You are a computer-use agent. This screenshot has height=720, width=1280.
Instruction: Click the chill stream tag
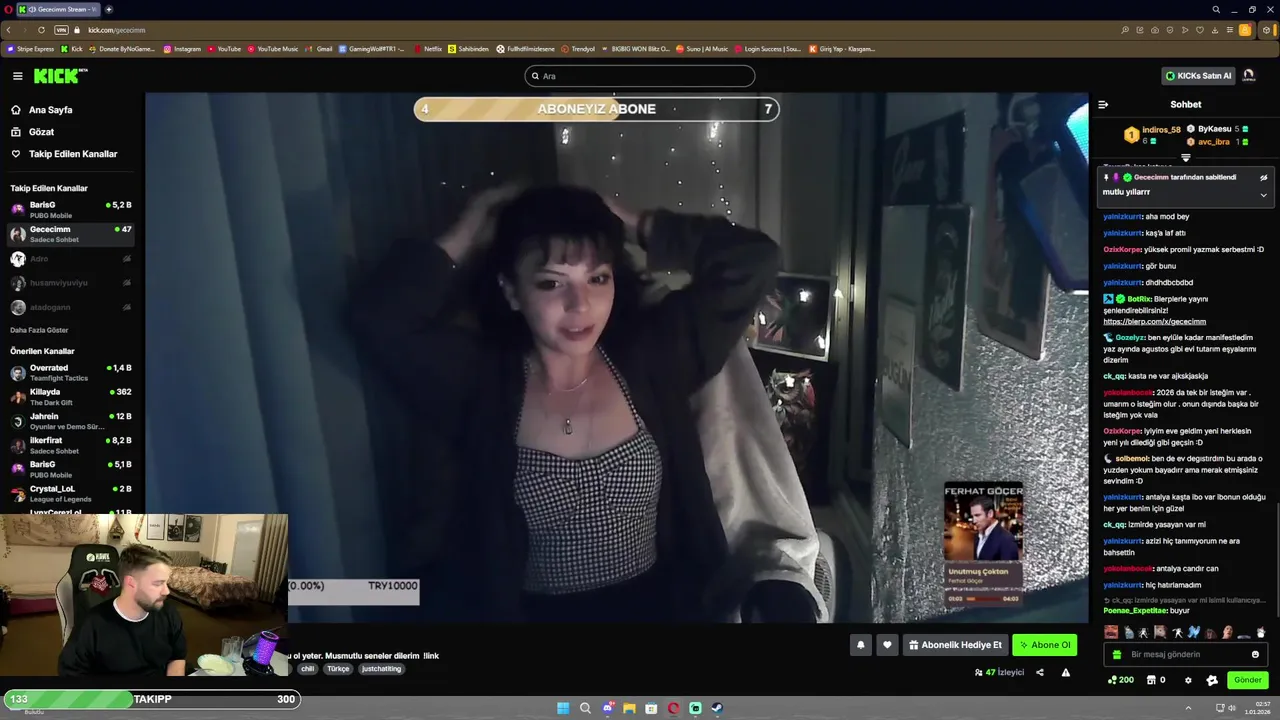click(x=307, y=669)
